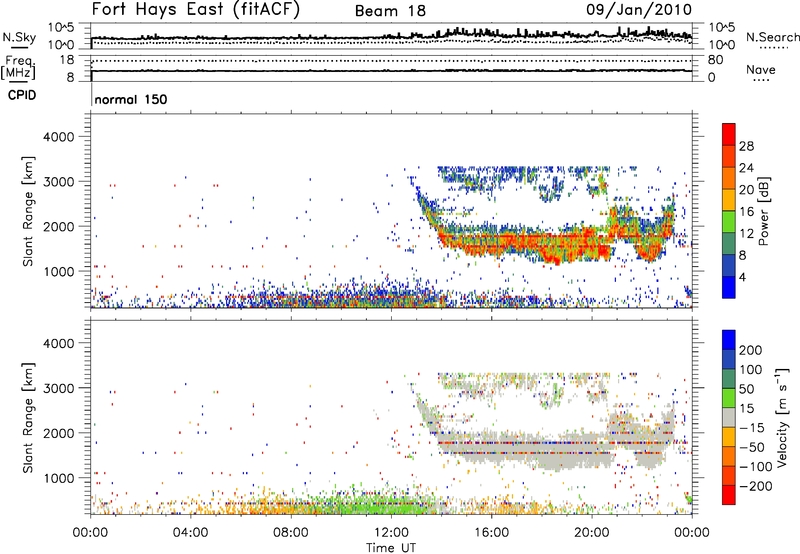
Task: Pick the green 12–16 dB Power colorbar segment
Action: point(729,221)
